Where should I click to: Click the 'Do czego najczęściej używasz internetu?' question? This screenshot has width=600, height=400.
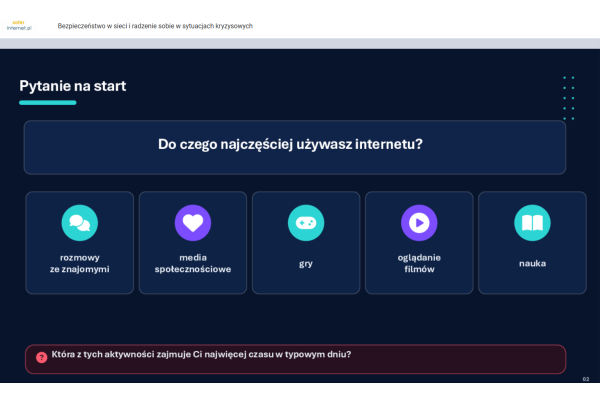290,145
